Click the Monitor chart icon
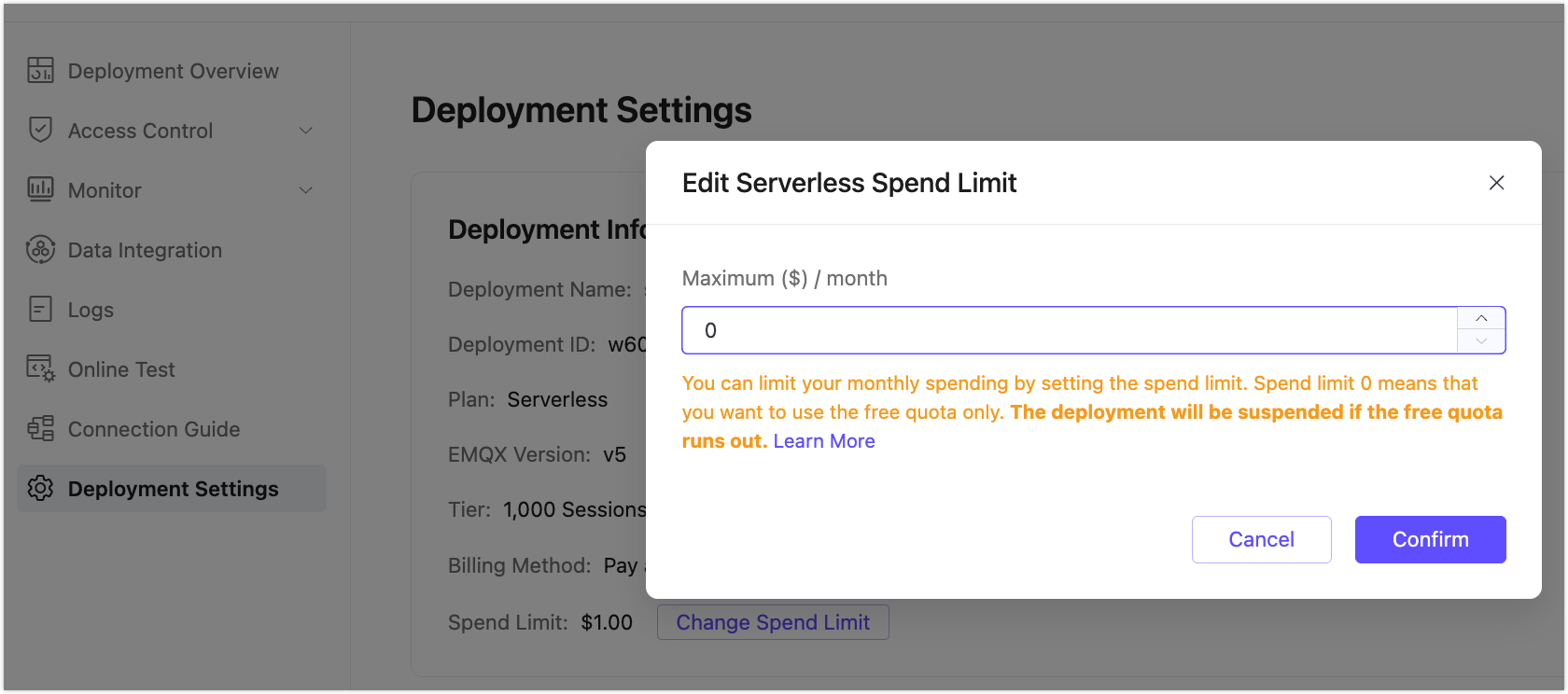1568x694 pixels. [x=40, y=189]
